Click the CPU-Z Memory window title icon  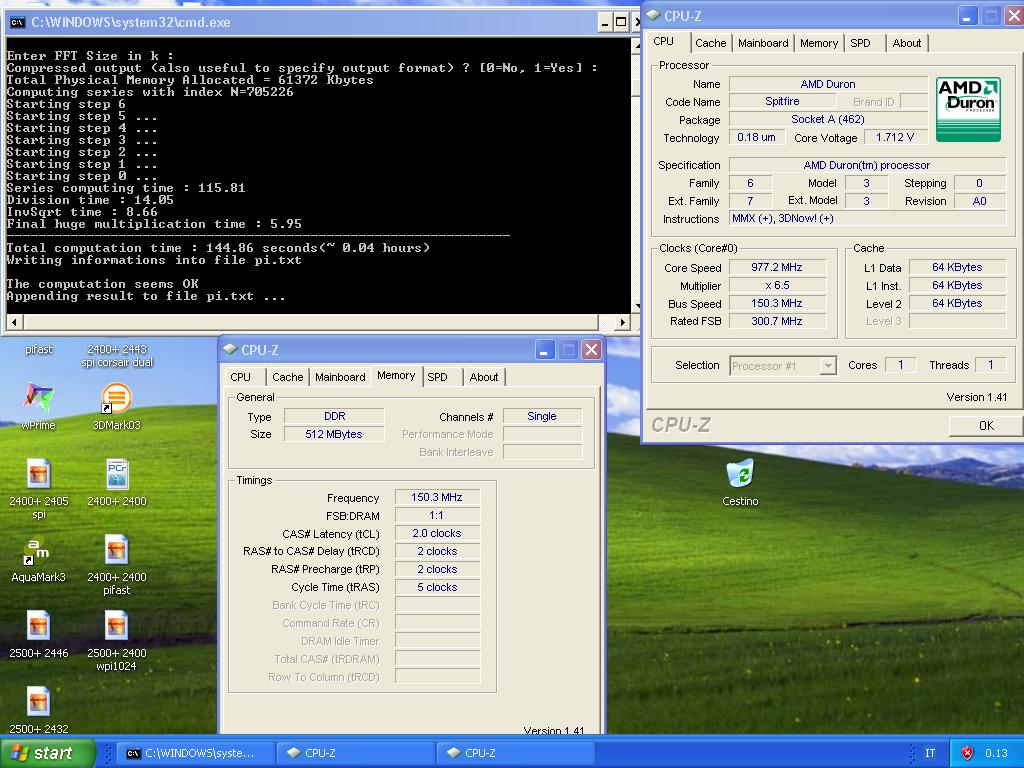(x=230, y=349)
